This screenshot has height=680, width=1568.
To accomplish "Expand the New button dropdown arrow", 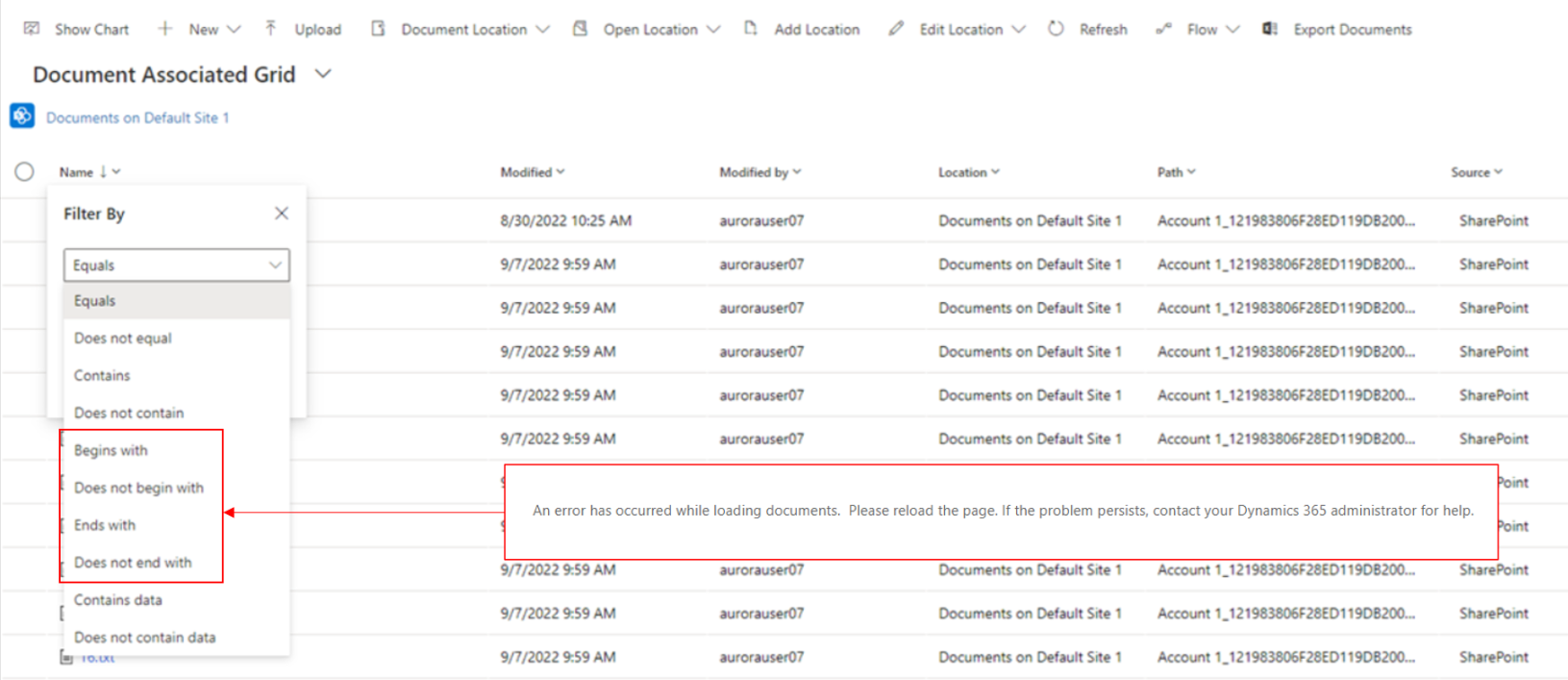I will coord(234,30).
